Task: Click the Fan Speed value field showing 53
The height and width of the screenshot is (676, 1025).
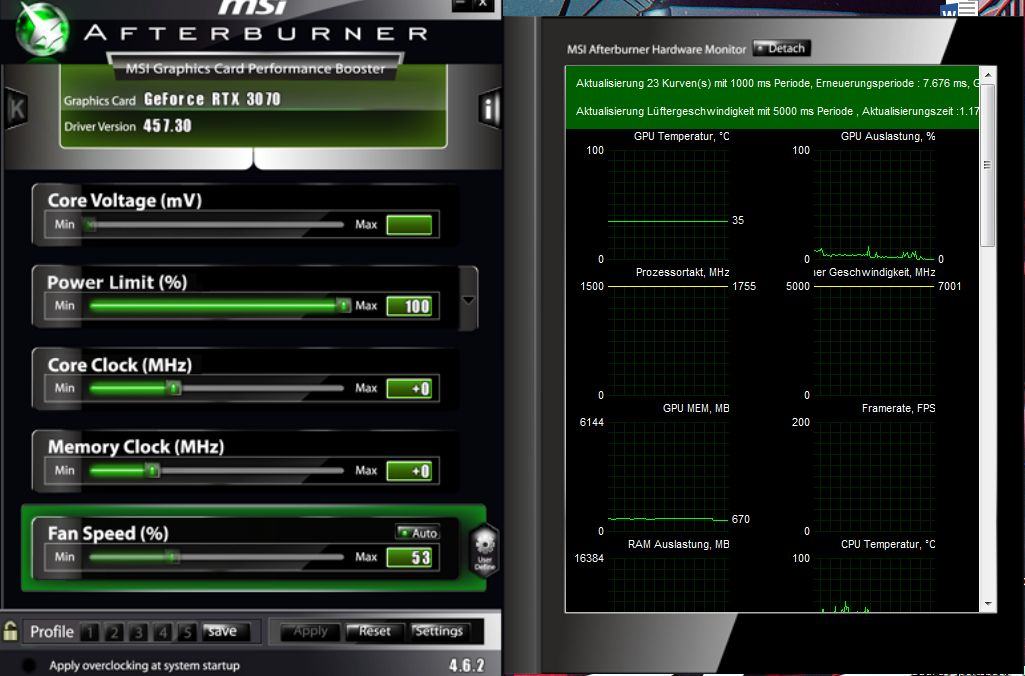Action: click(x=409, y=557)
